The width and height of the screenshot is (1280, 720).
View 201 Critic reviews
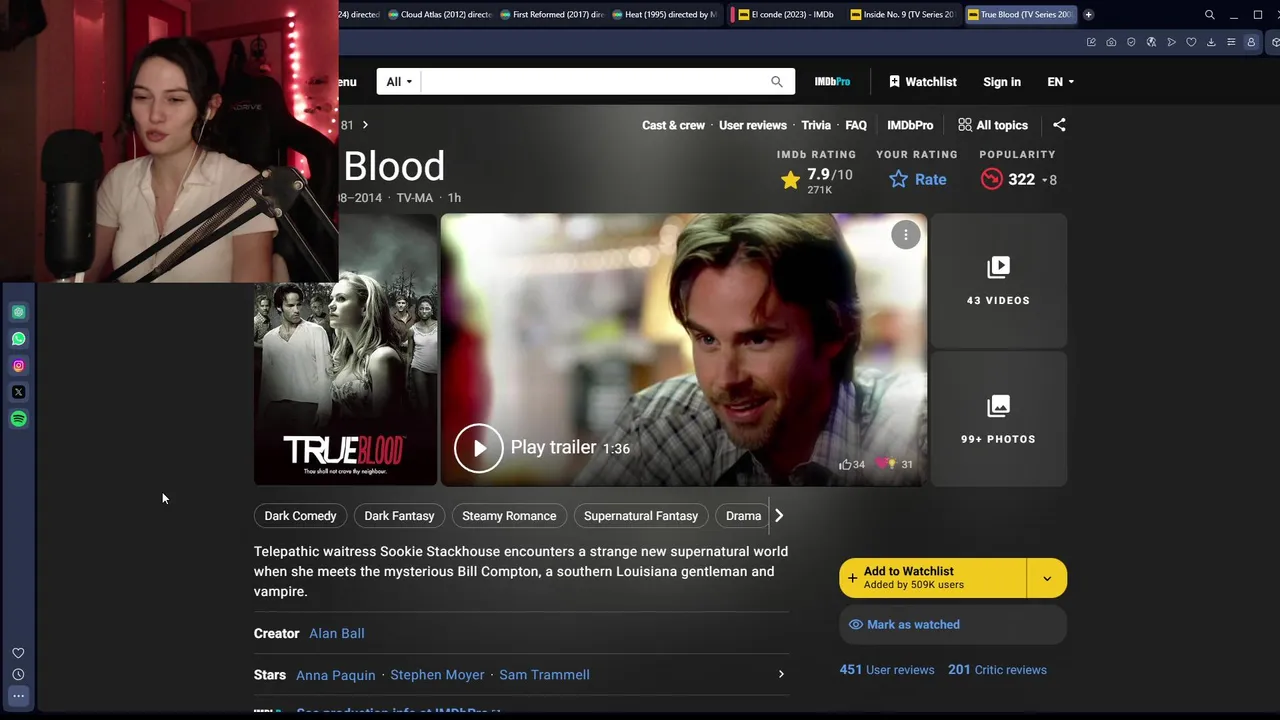[997, 670]
